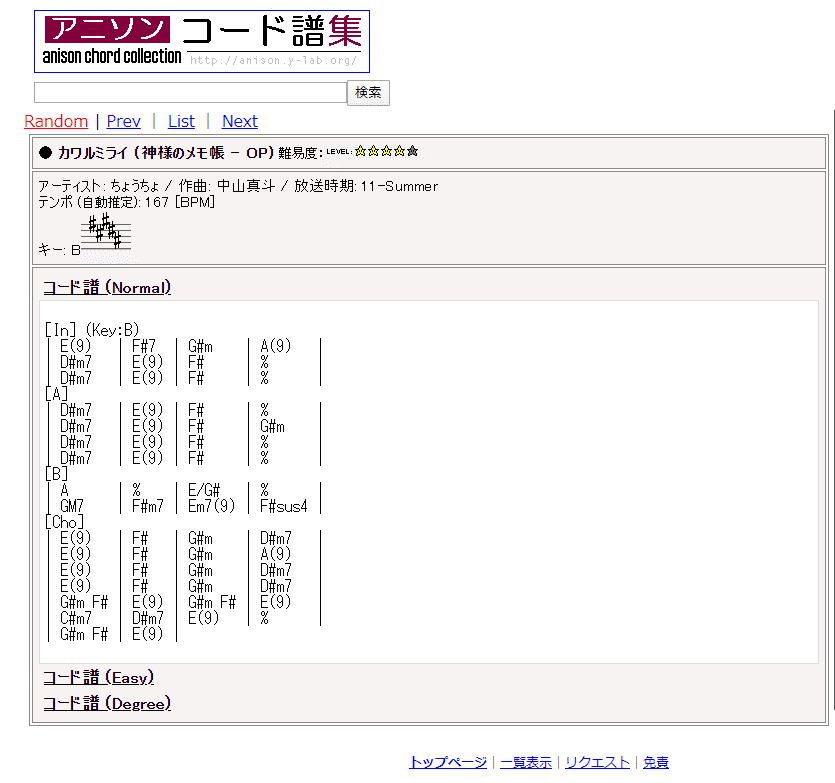Click the last darkened difficulty star icon
The image size is (835, 783).
pos(410,151)
